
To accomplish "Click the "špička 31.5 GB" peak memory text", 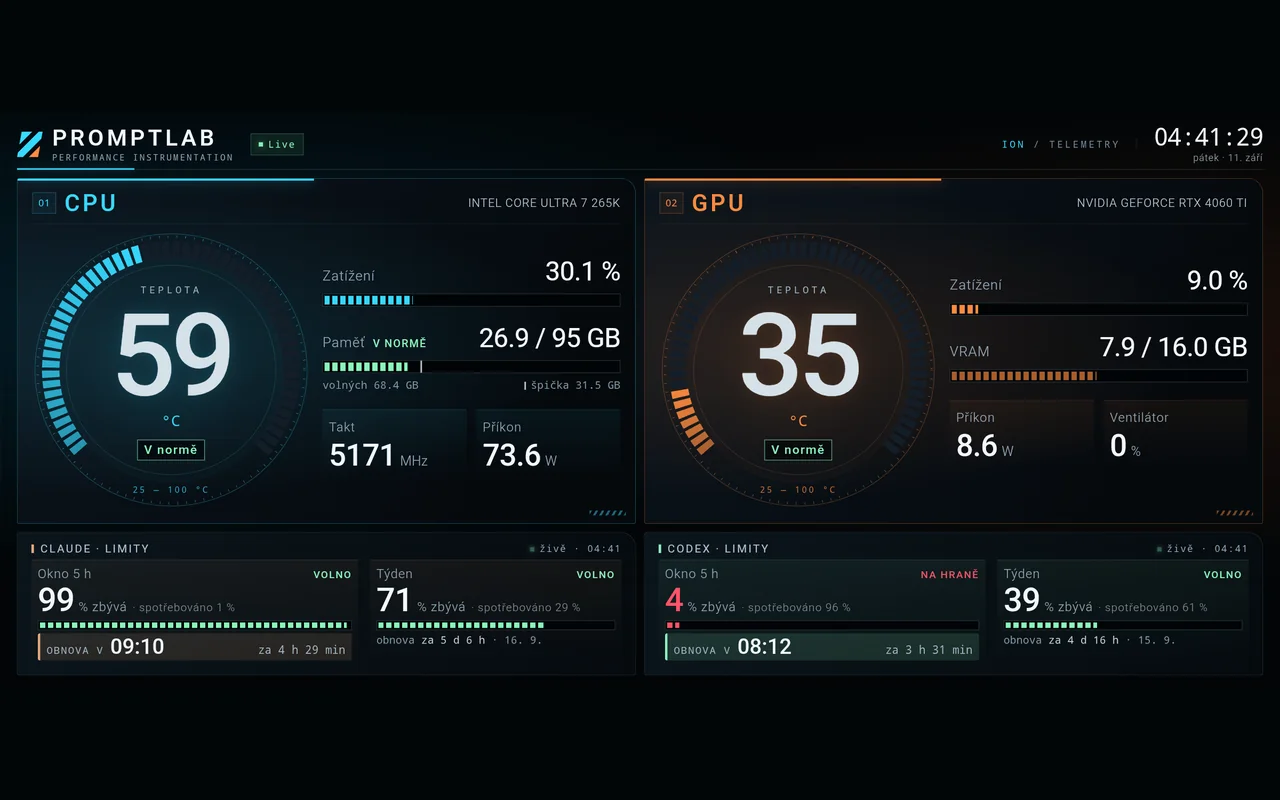I will 575,385.
